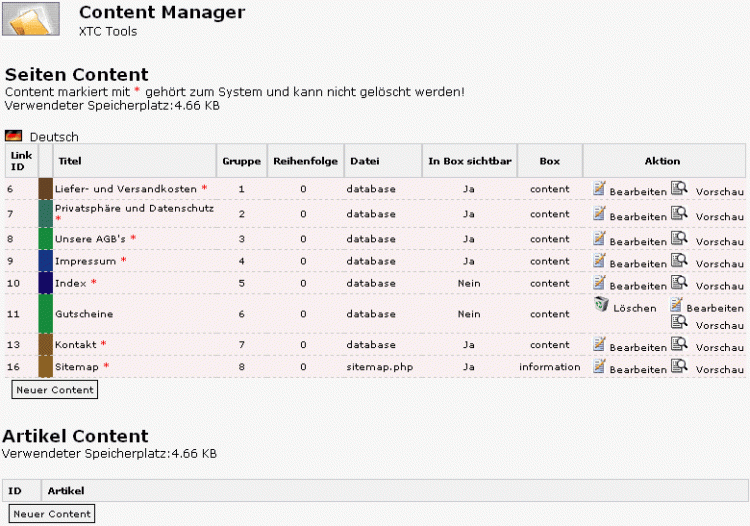750x526 pixels.
Task: Click the Reihenfolge column header
Action: (305, 161)
